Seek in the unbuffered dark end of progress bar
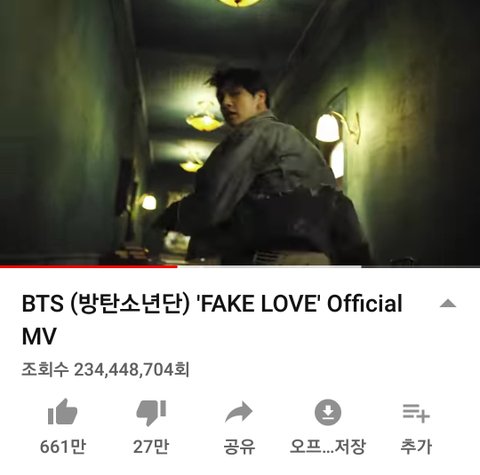 click(x=421, y=266)
